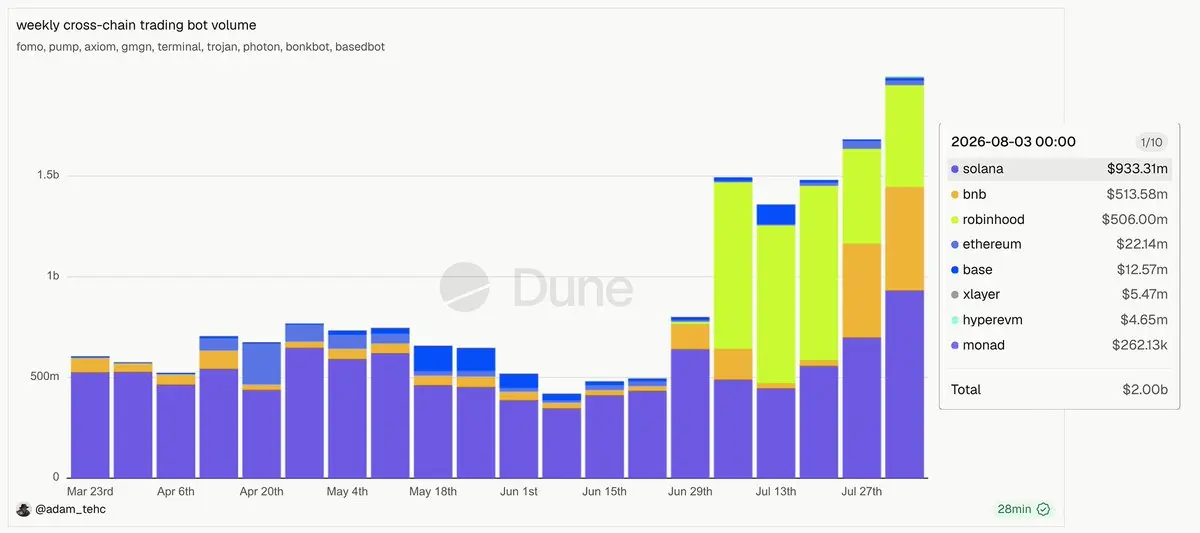Click the base legend color dot
Screen dimensions: 1200x533
point(955,270)
